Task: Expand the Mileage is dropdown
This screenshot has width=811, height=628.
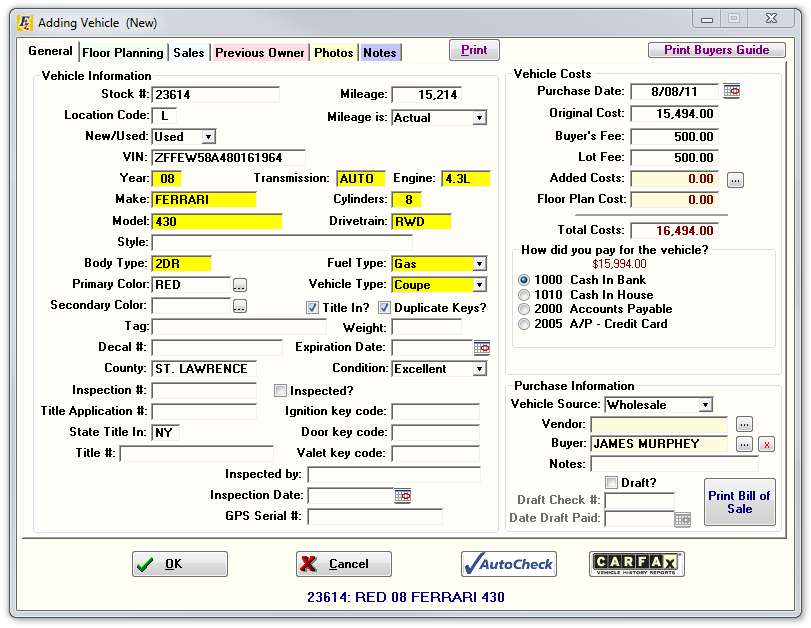Action: click(x=479, y=118)
